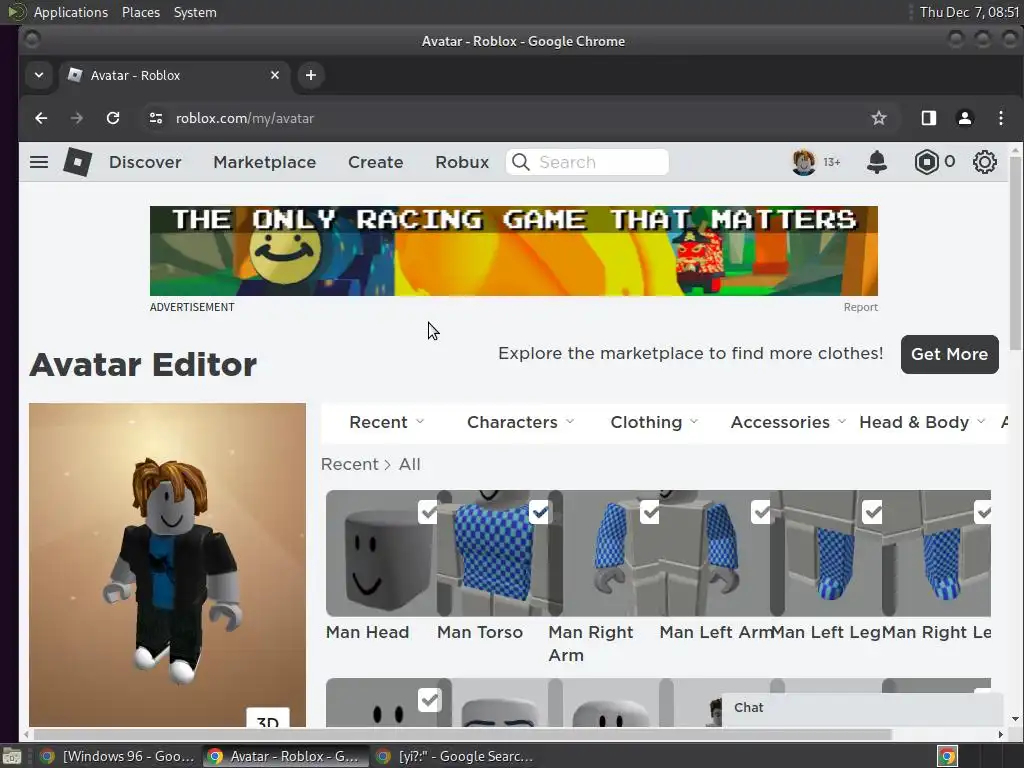Image resolution: width=1024 pixels, height=768 pixels.
Task: Uncheck the Man Head item
Action: click(428, 512)
